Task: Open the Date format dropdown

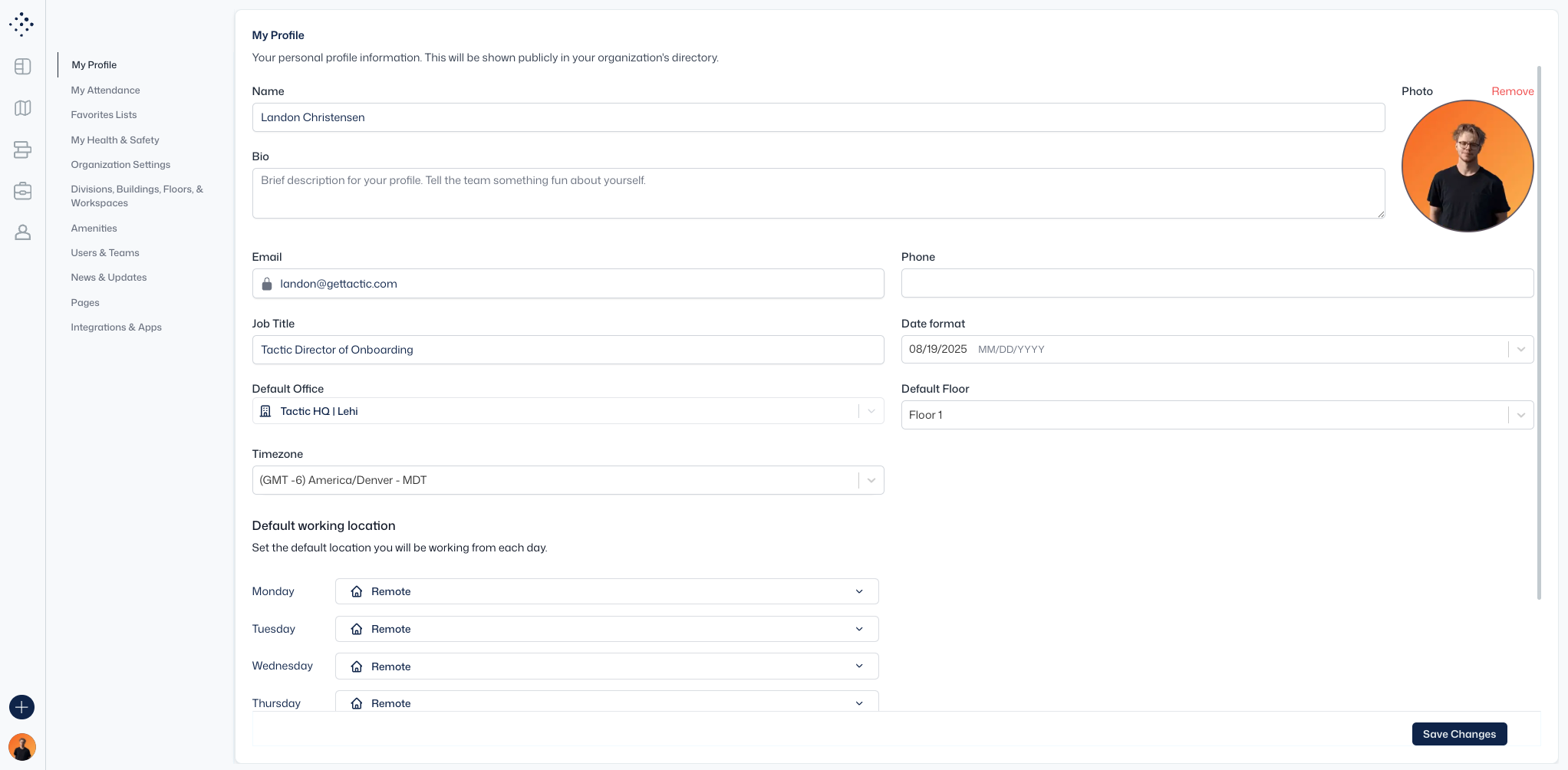Action: [x=1522, y=349]
